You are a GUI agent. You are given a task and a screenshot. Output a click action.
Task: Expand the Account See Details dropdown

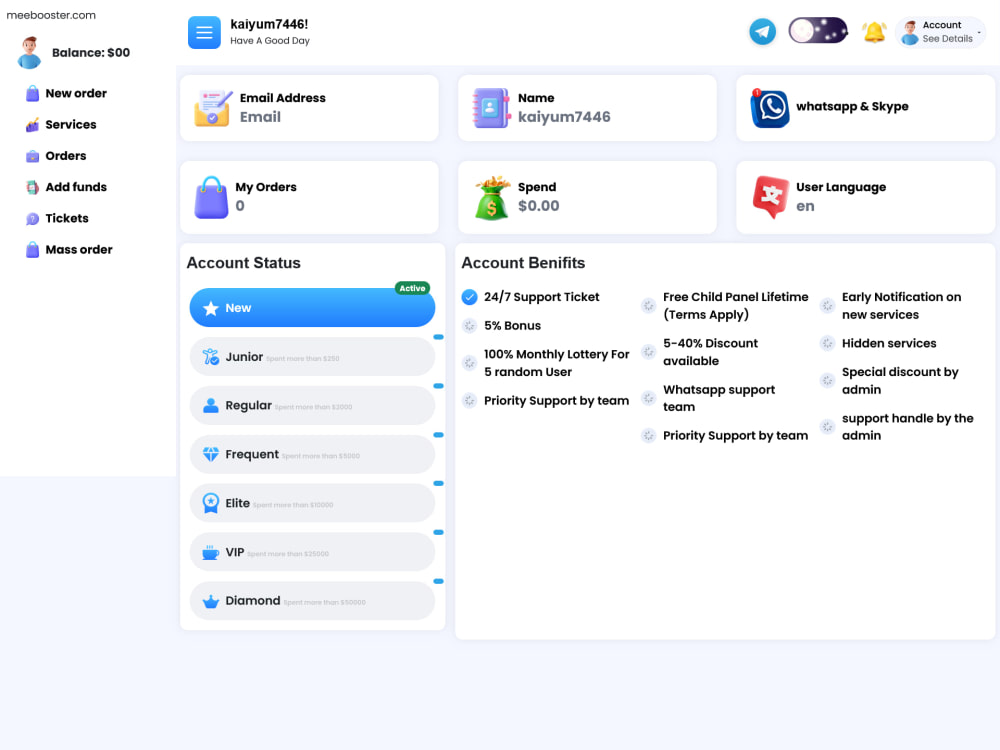(941, 32)
